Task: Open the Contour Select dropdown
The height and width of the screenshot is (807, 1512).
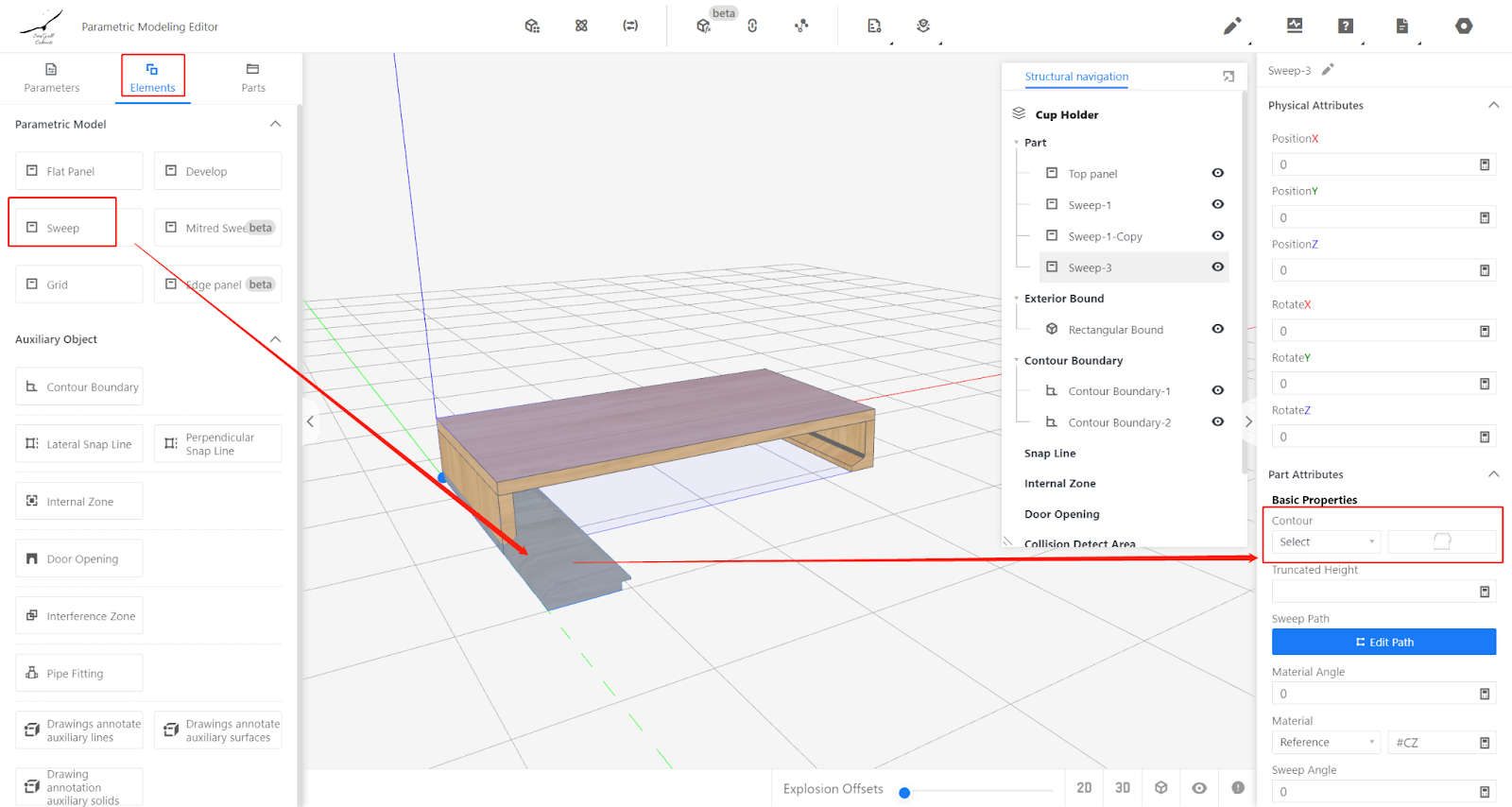Action: click(1325, 542)
